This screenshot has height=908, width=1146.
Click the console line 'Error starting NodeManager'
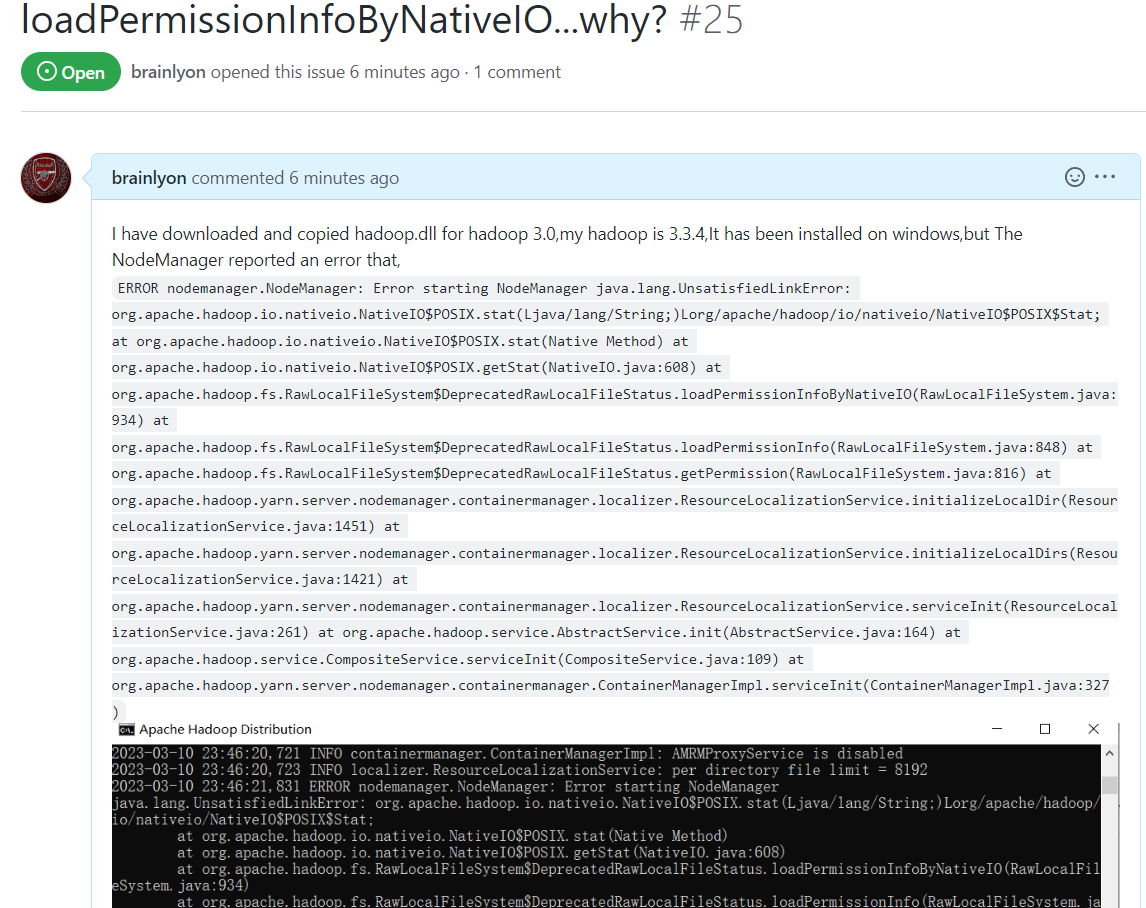coord(445,787)
